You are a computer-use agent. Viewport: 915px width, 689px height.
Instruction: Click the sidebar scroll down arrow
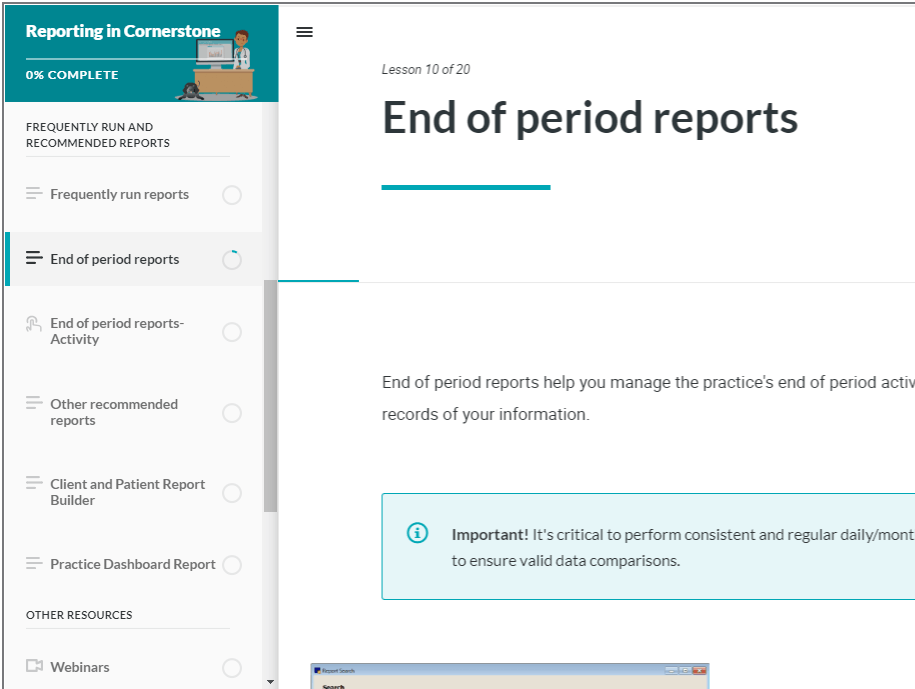270,681
